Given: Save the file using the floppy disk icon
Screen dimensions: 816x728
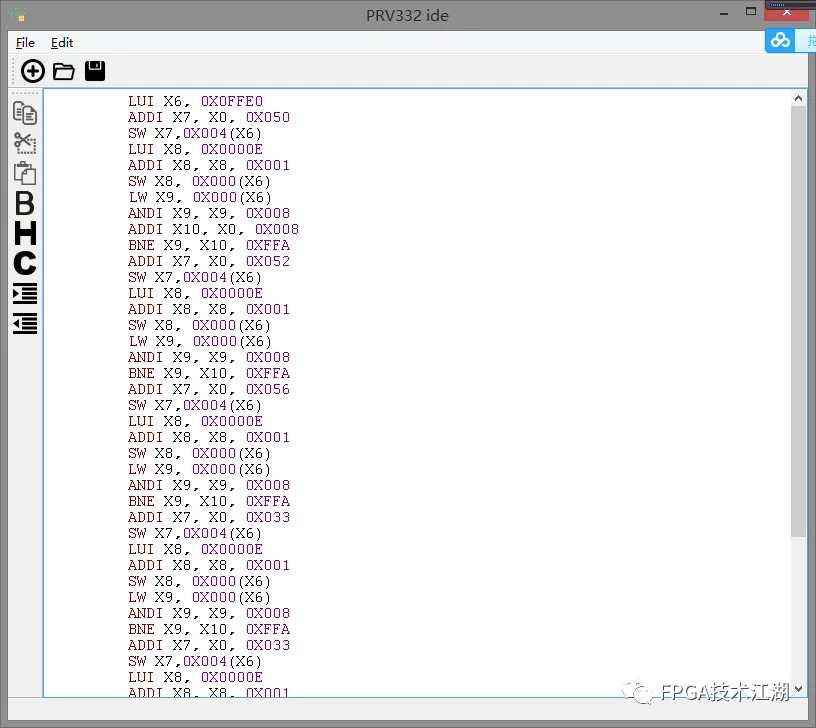Looking at the screenshot, I should [x=95, y=71].
